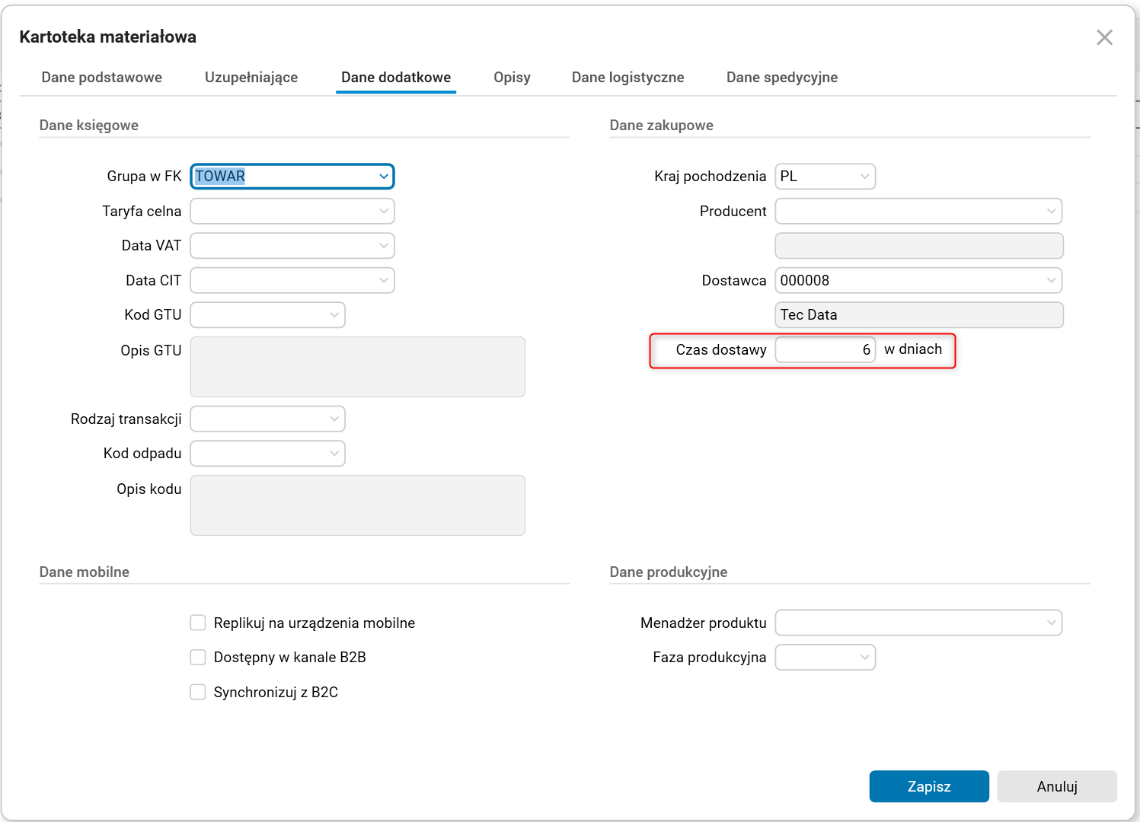This screenshot has height=822, width=1140.
Task: Switch to the Dane podstawowe tab
Action: tap(102, 77)
